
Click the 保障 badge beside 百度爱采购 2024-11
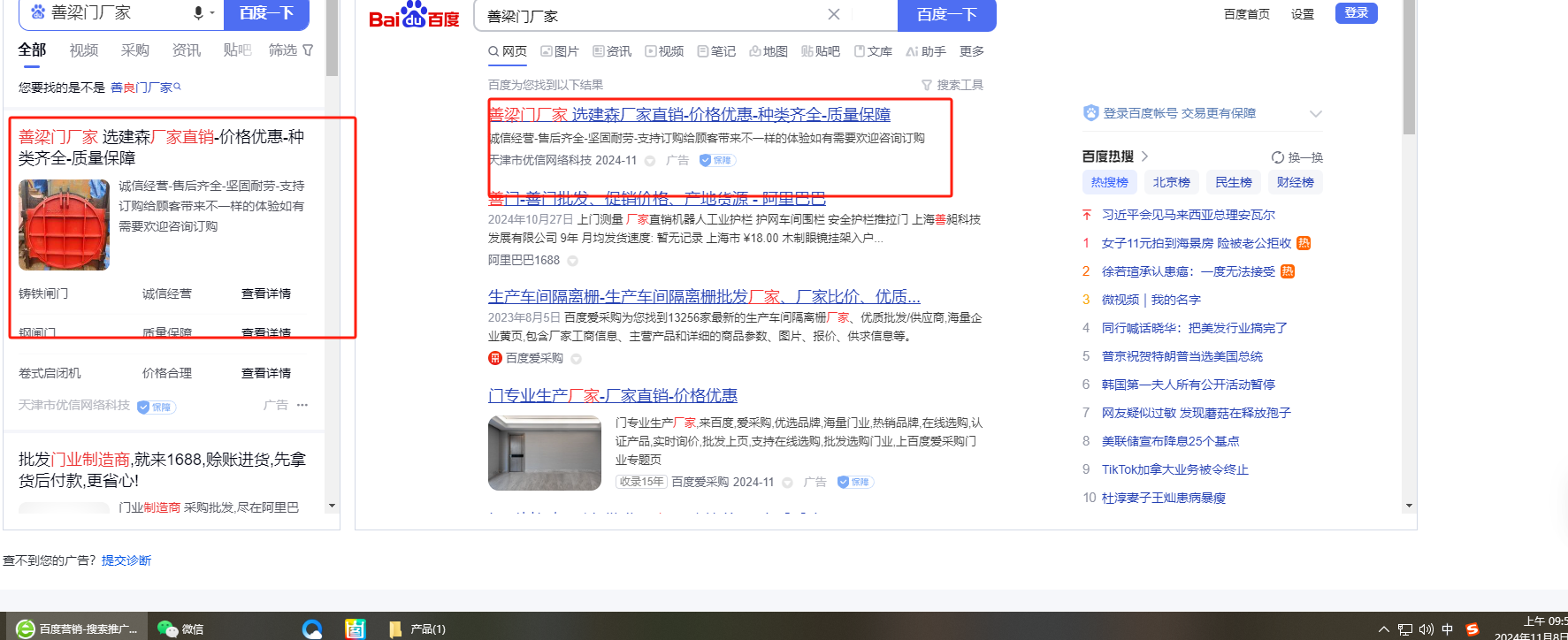pos(855,482)
